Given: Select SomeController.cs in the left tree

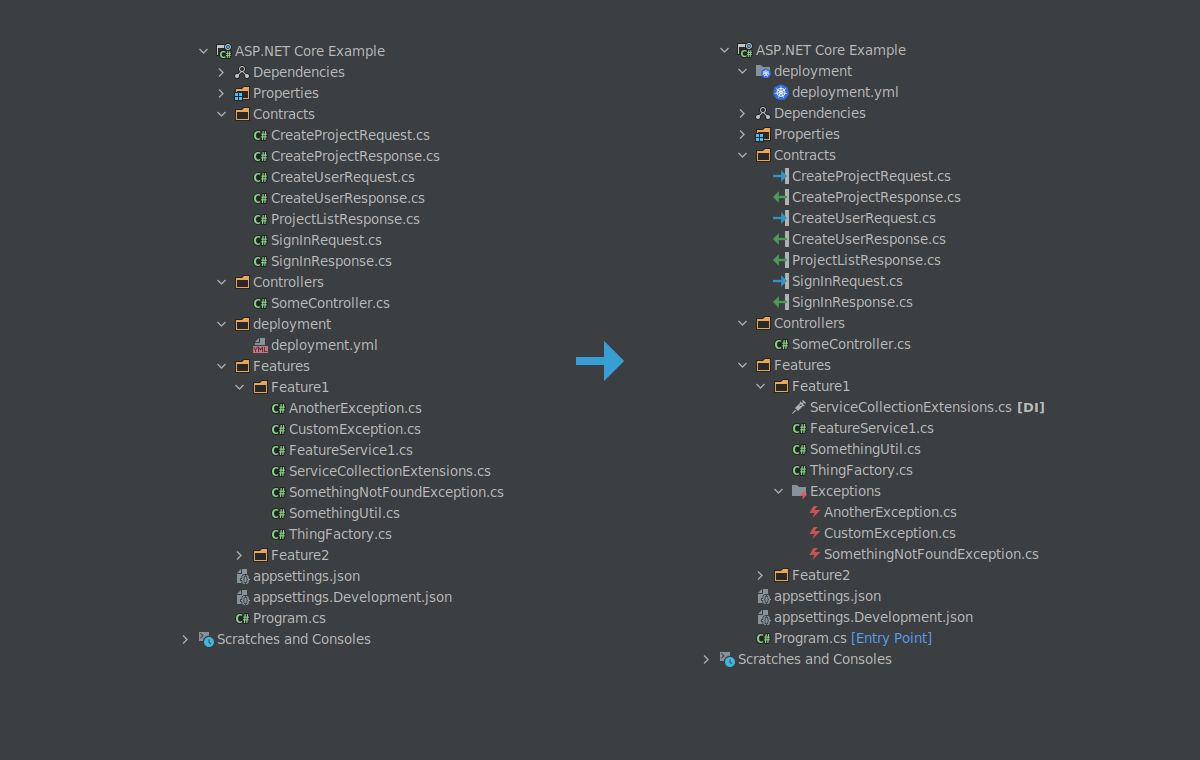Looking at the screenshot, I should click(x=330, y=303).
